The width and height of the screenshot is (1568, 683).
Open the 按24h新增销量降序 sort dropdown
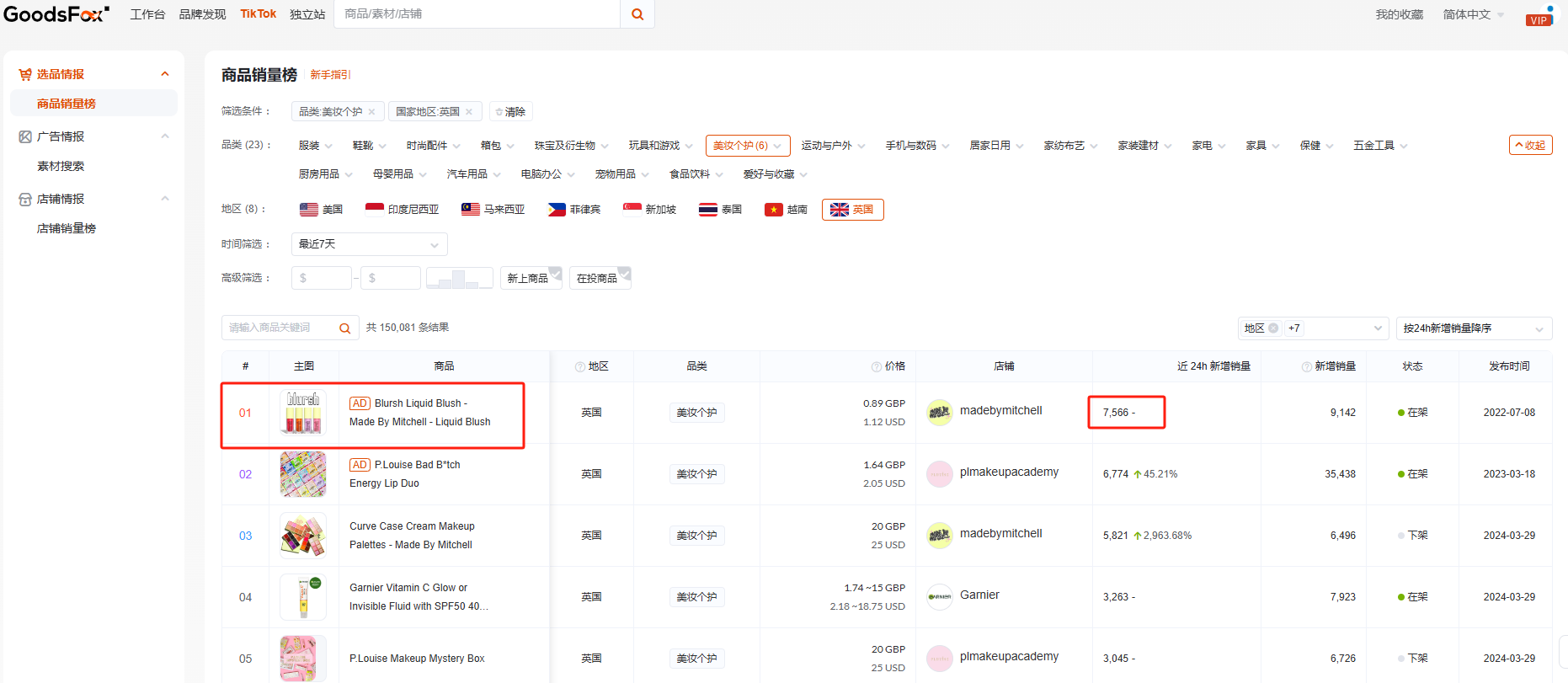1474,328
